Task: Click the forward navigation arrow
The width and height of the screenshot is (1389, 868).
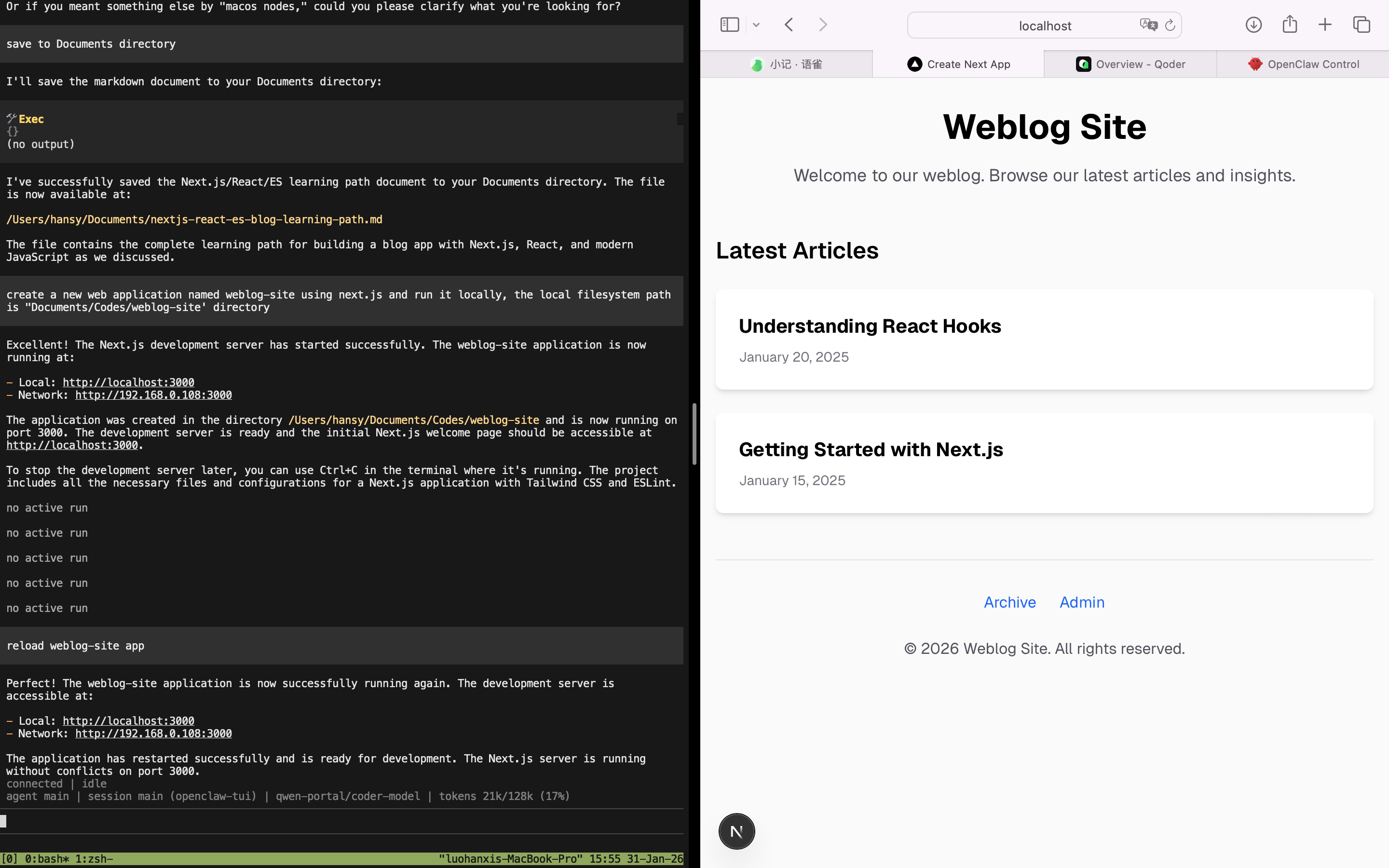Action: pos(822,25)
